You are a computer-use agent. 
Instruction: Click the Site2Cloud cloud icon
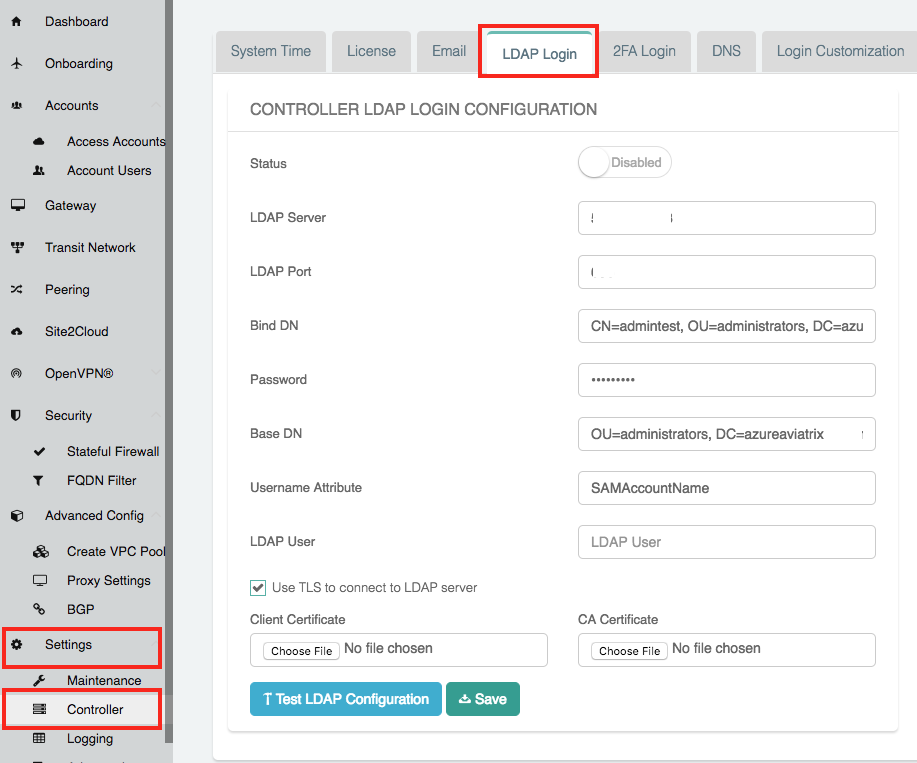pyautogui.click(x=16, y=331)
